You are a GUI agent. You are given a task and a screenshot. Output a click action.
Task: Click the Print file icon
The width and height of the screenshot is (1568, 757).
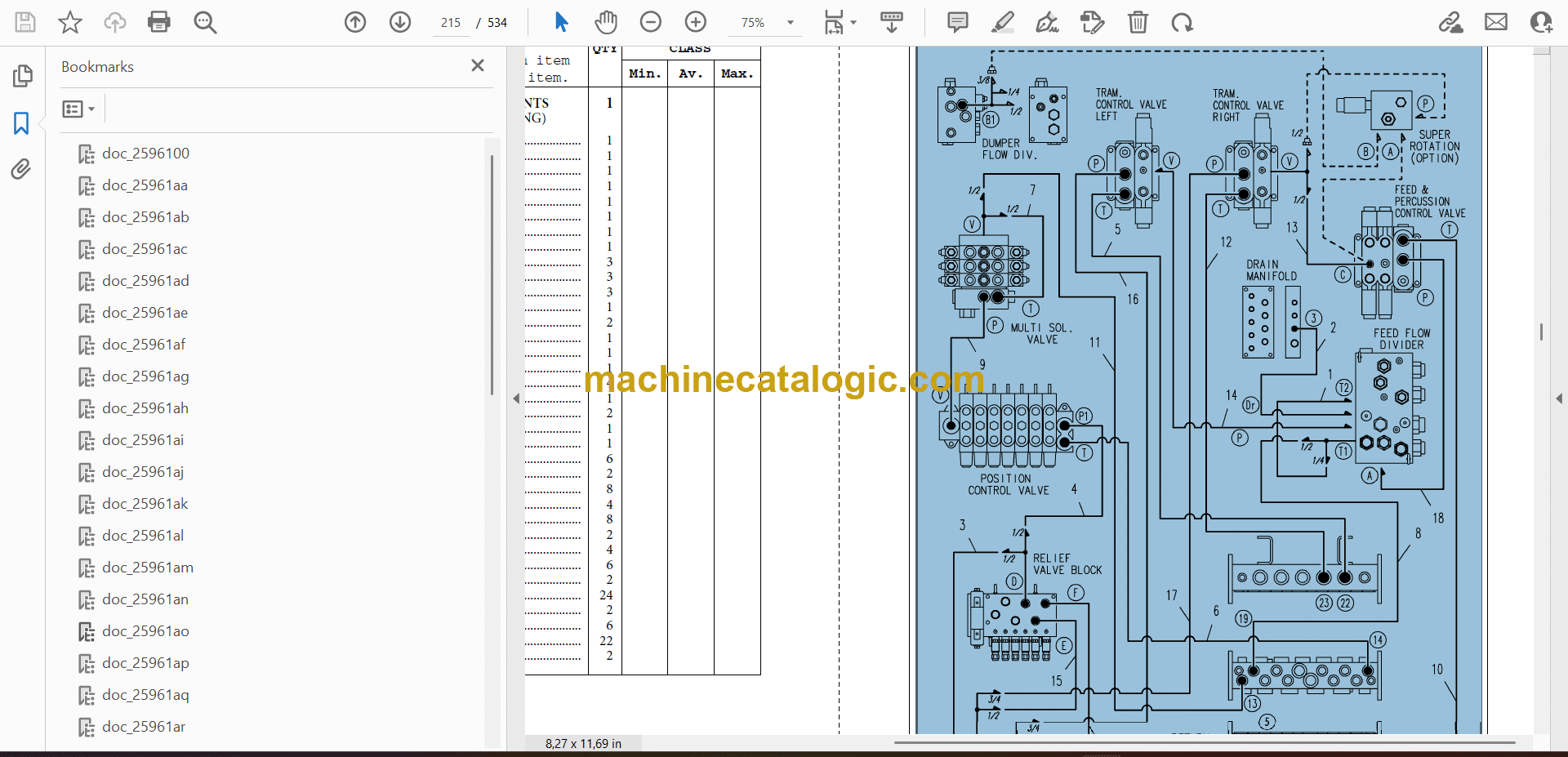[158, 22]
